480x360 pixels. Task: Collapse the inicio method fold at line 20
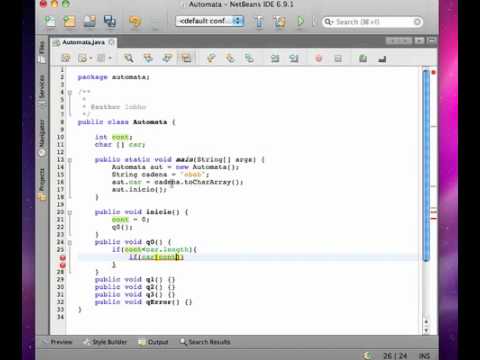[x=70, y=212]
